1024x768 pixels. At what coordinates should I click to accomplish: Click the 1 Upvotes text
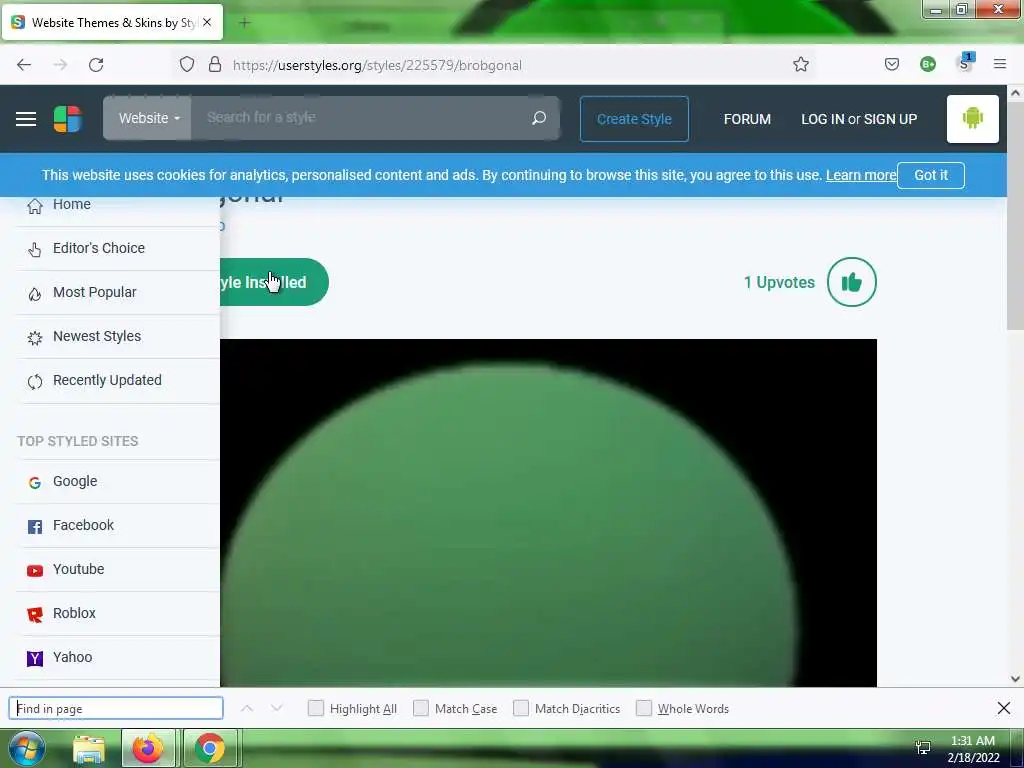tap(779, 282)
